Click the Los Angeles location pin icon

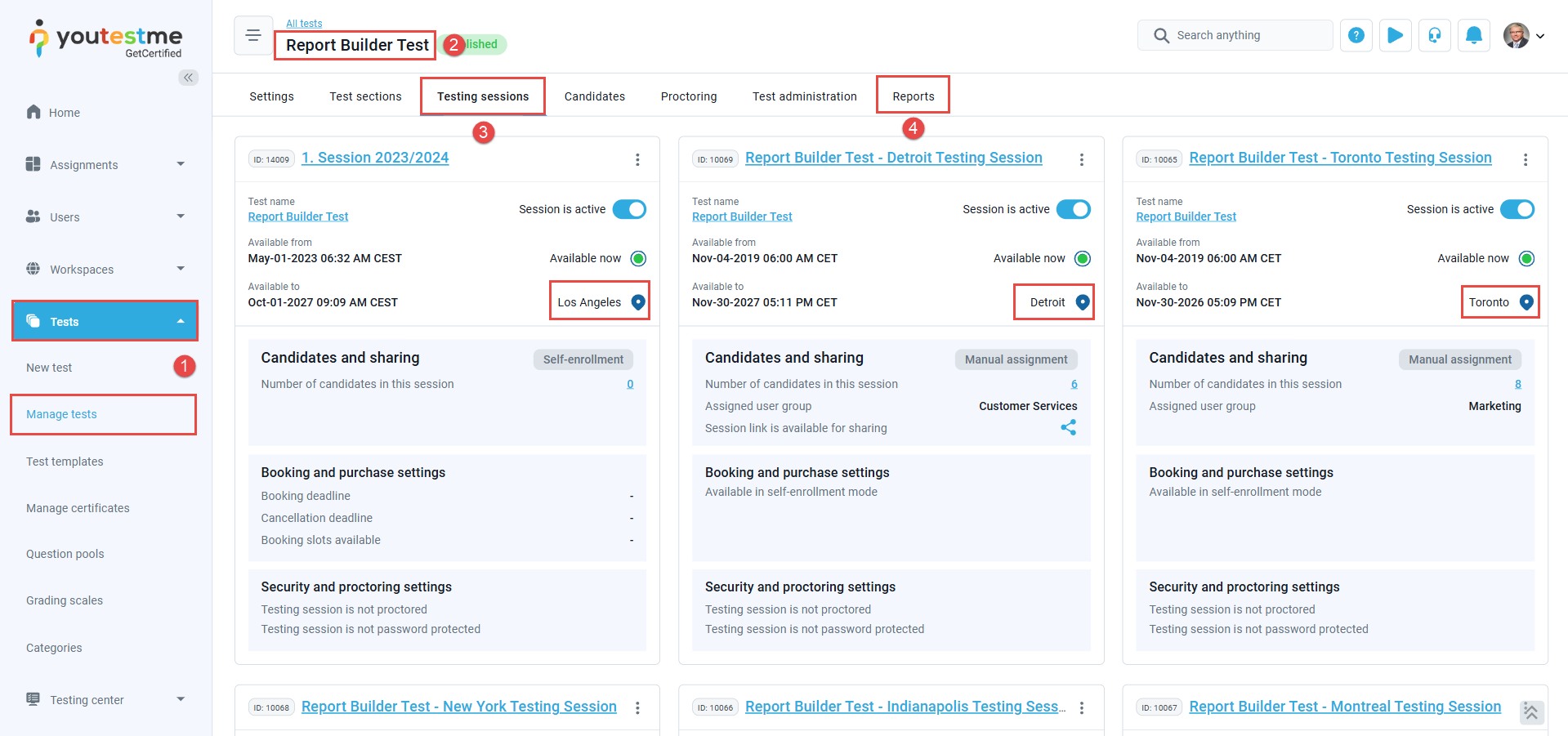(638, 302)
